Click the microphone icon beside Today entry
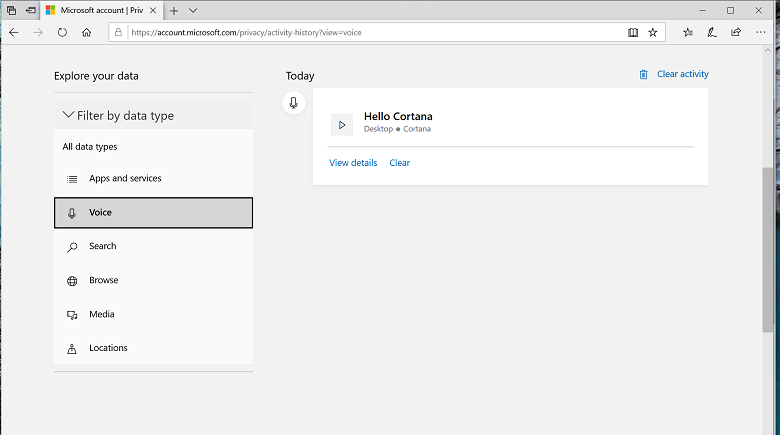This screenshot has width=780, height=435. (293, 103)
